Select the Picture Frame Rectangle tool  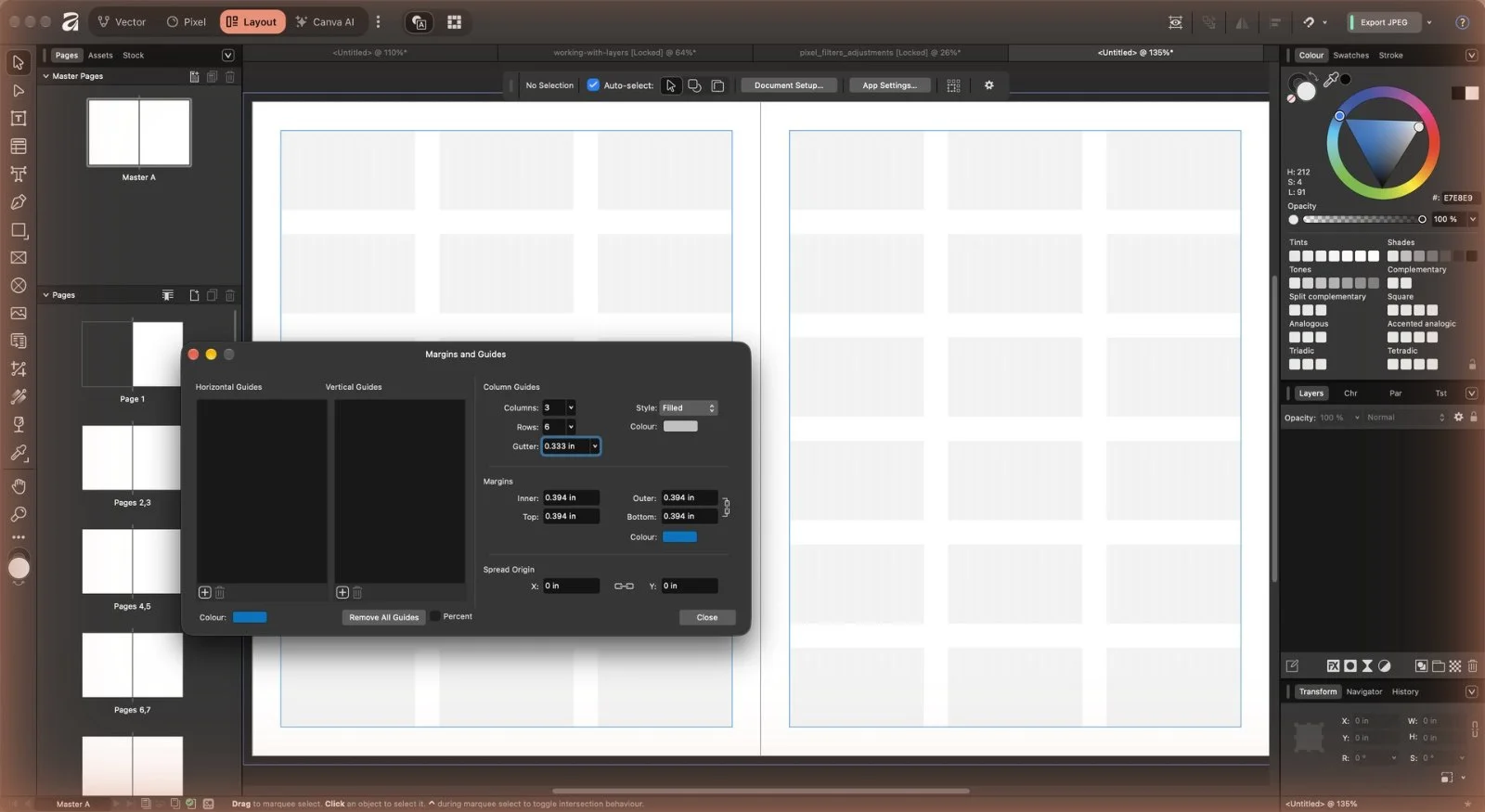click(18, 258)
